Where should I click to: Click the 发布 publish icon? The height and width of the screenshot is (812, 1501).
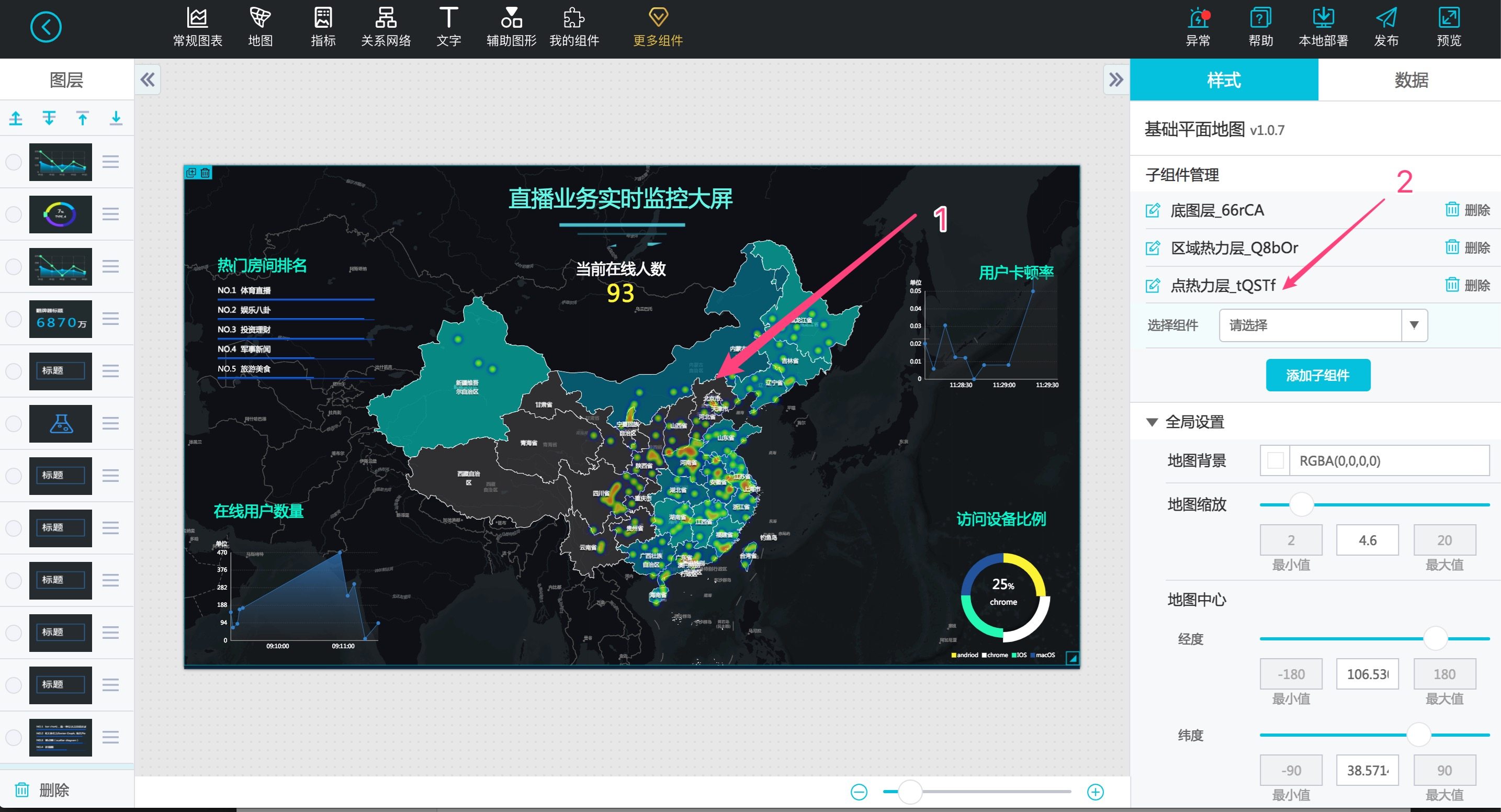pos(1386,26)
